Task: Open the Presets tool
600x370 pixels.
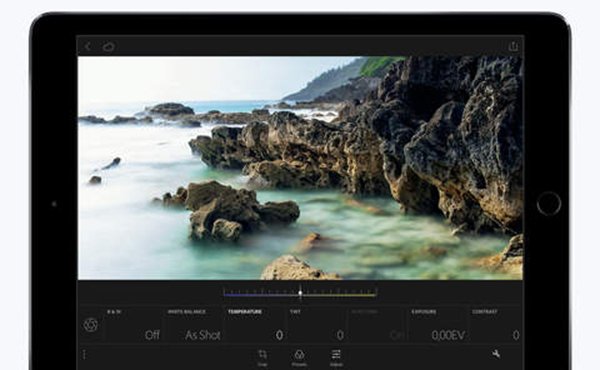Action: coord(299,357)
